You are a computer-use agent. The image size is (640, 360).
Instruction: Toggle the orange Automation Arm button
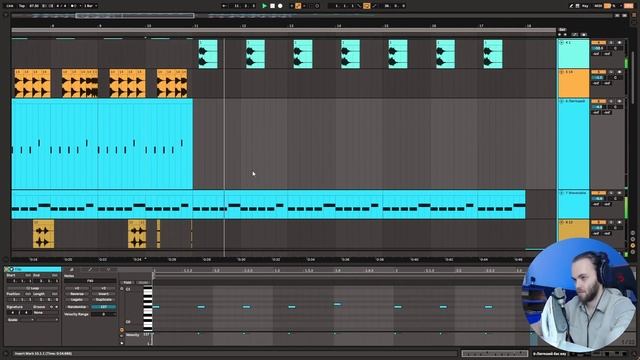click(x=298, y=6)
